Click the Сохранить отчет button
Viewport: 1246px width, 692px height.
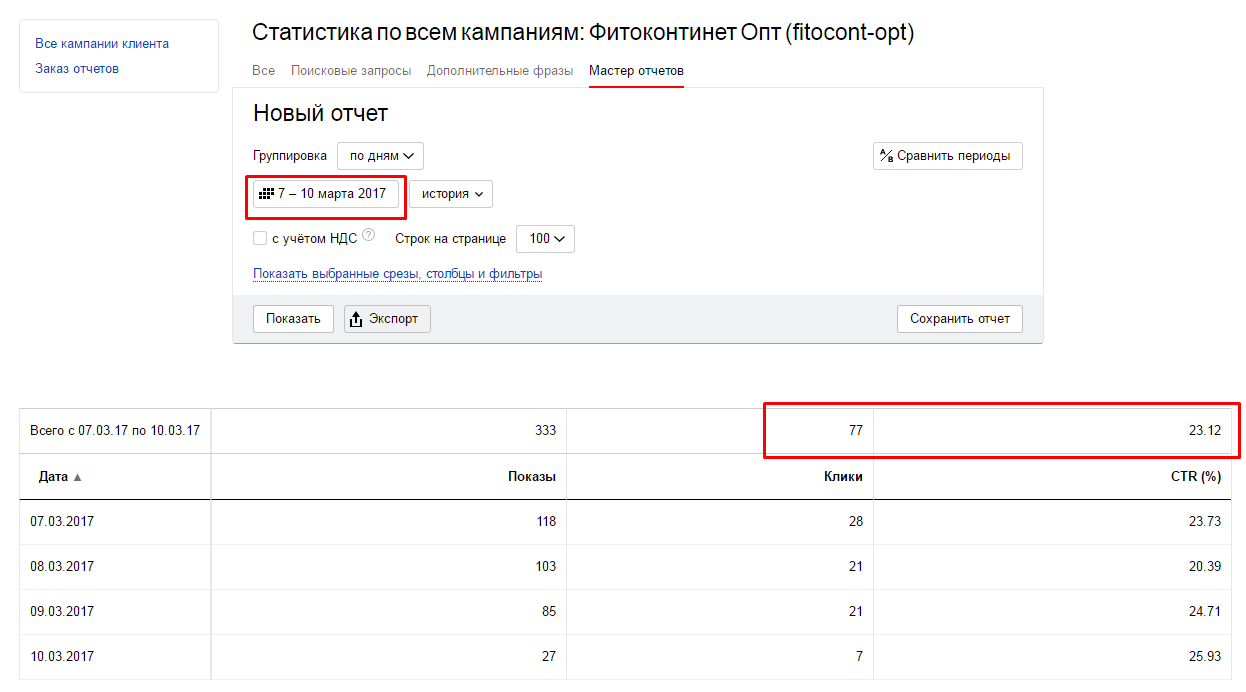tap(959, 319)
